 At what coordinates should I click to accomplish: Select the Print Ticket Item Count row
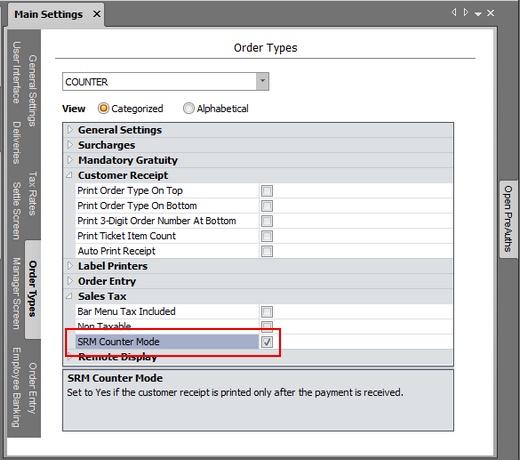pyautogui.click(x=264, y=236)
